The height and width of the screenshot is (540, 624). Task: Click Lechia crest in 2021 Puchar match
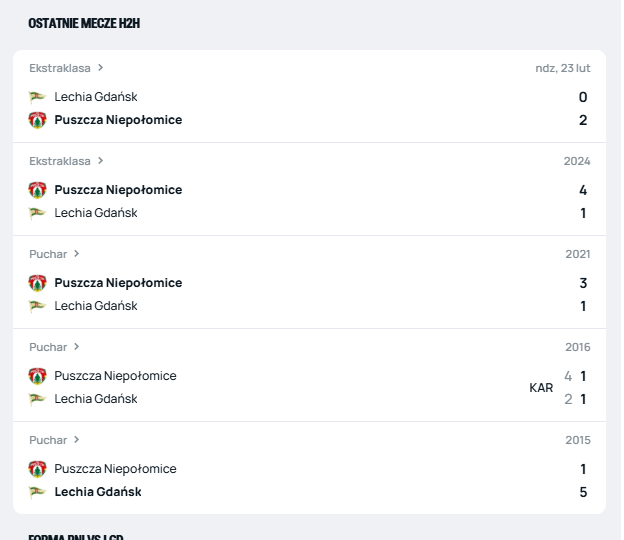[37, 306]
